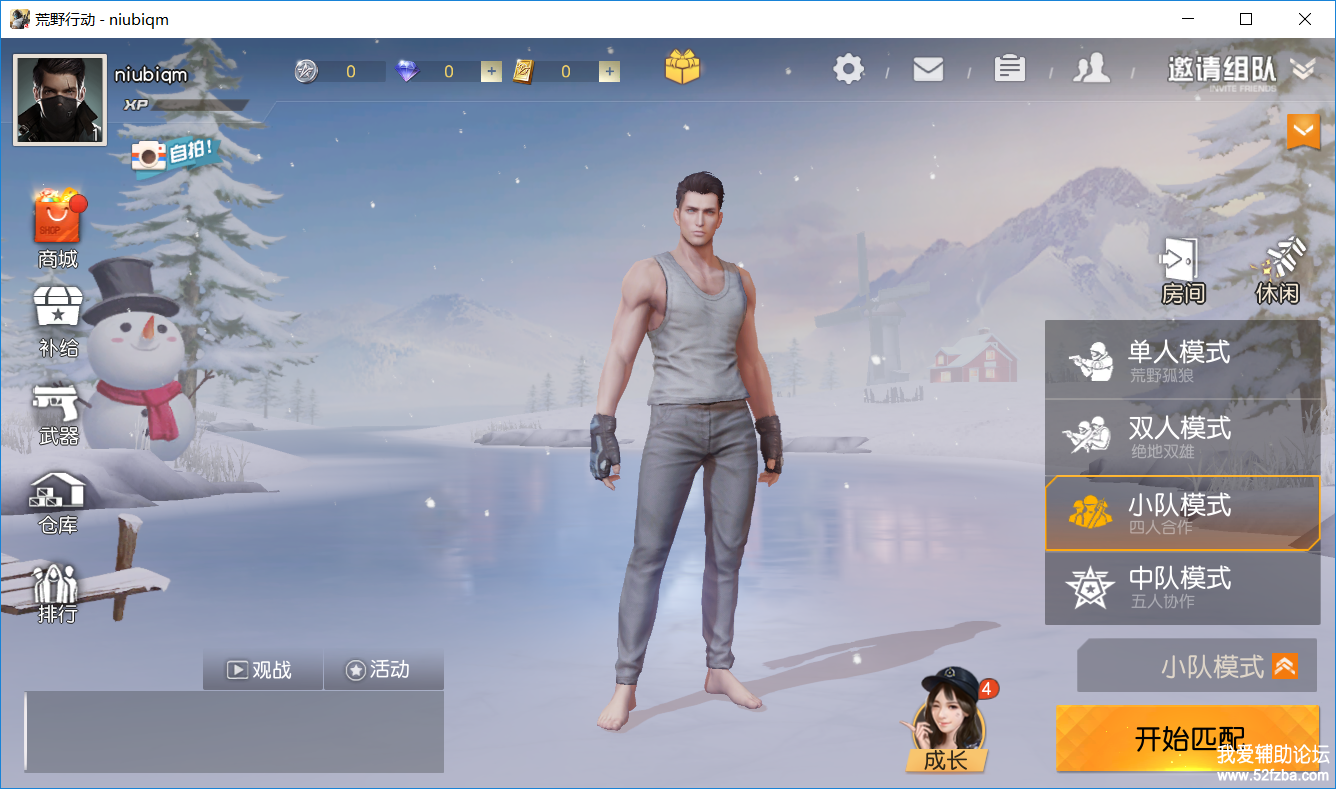Select Solo mode (单人模式)
Viewport: 1336px width, 789px height.
(1183, 360)
